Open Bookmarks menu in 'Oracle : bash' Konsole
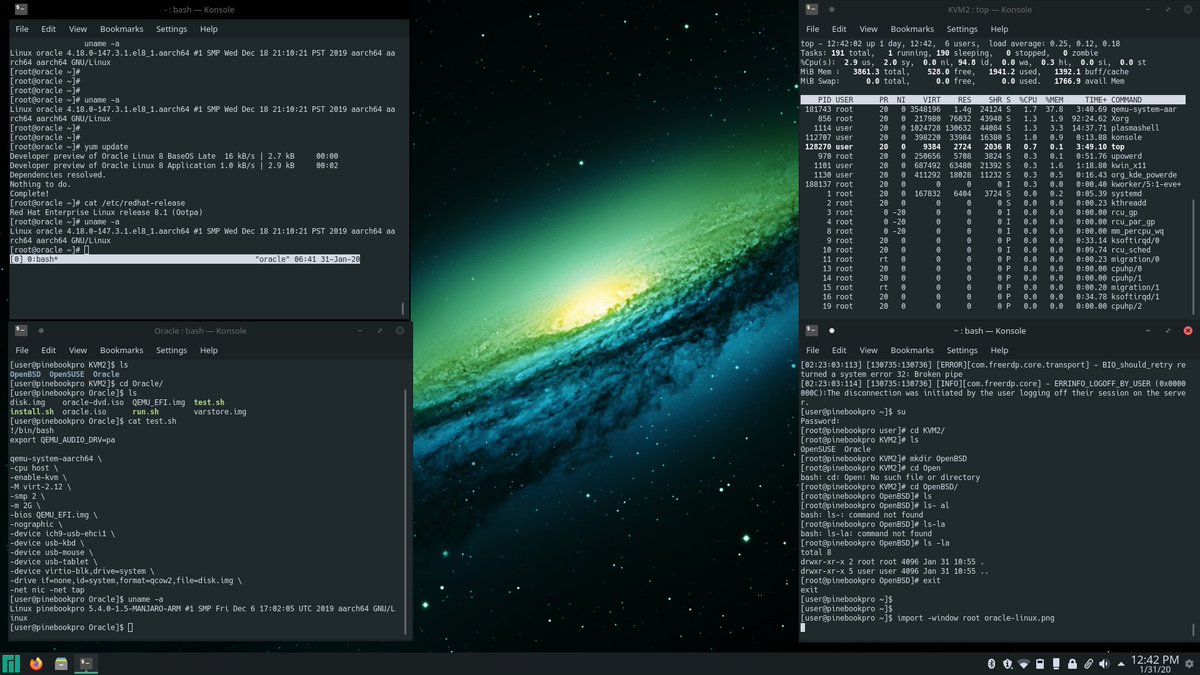 pyautogui.click(x=121, y=351)
